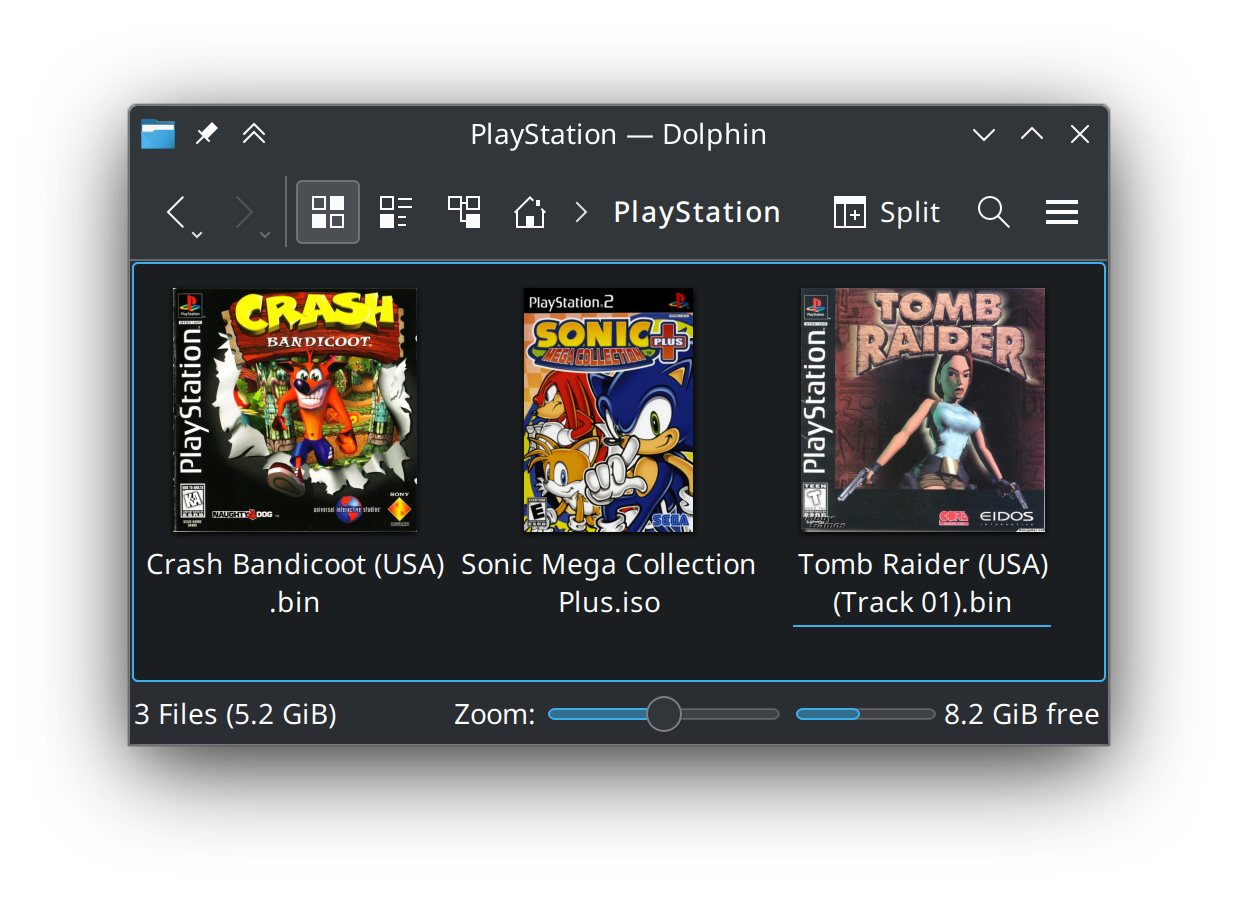This screenshot has width=1238, height=898.
Task: Click the Split view button
Action: point(886,212)
